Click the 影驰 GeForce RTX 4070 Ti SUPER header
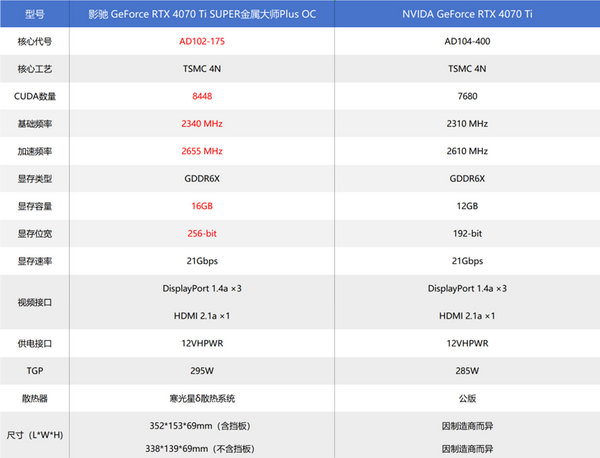600x458 pixels. click(x=202, y=14)
